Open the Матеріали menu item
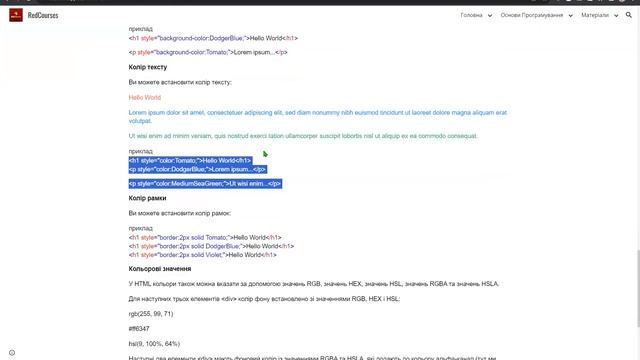 pos(595,15)
